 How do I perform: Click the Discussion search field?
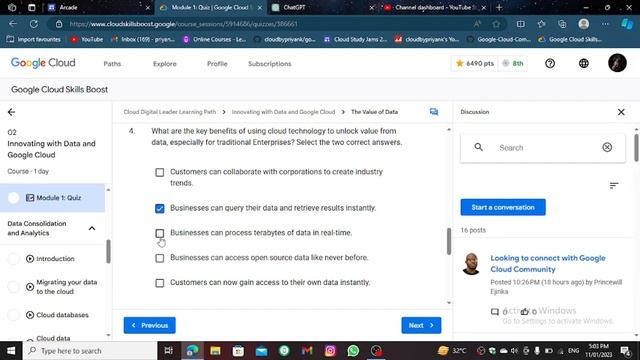point(543,148)
